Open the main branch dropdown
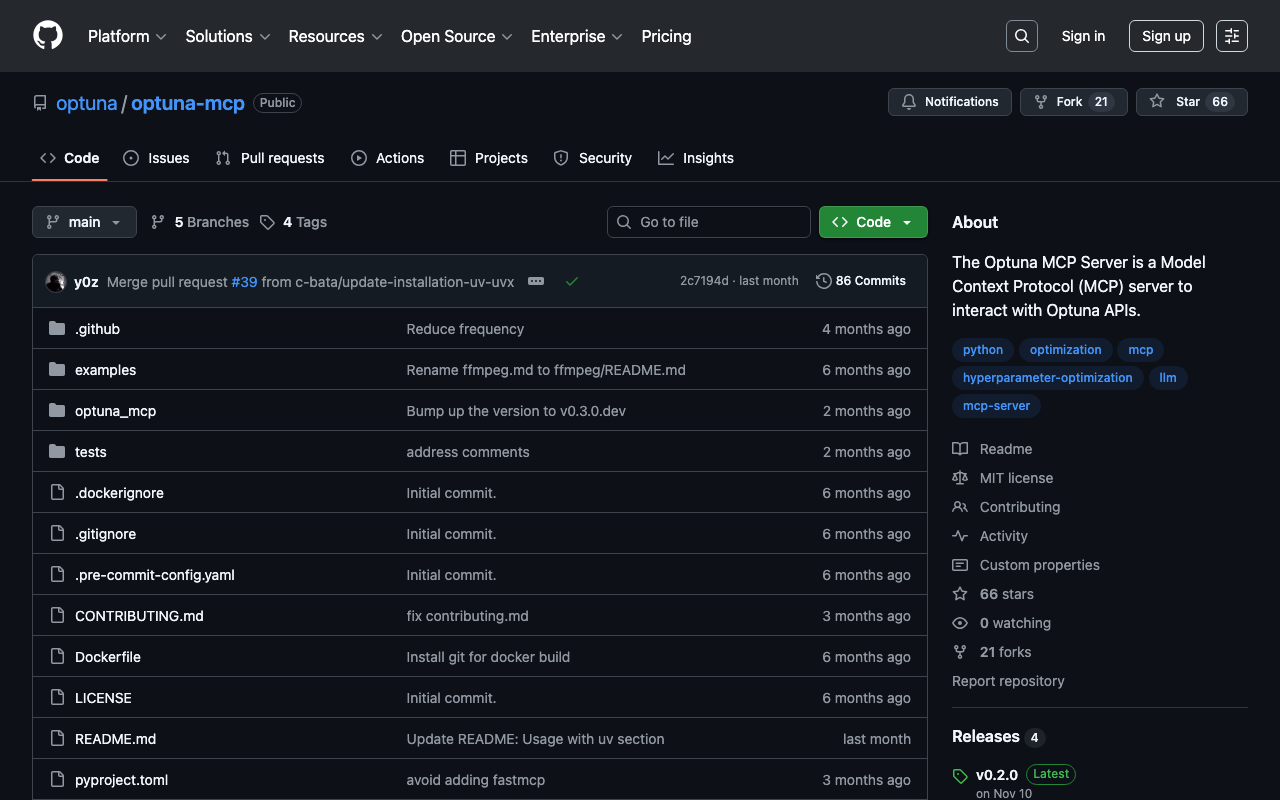Image resolution: width=1280 pixels, height=800 pixels. click(84, 222)
